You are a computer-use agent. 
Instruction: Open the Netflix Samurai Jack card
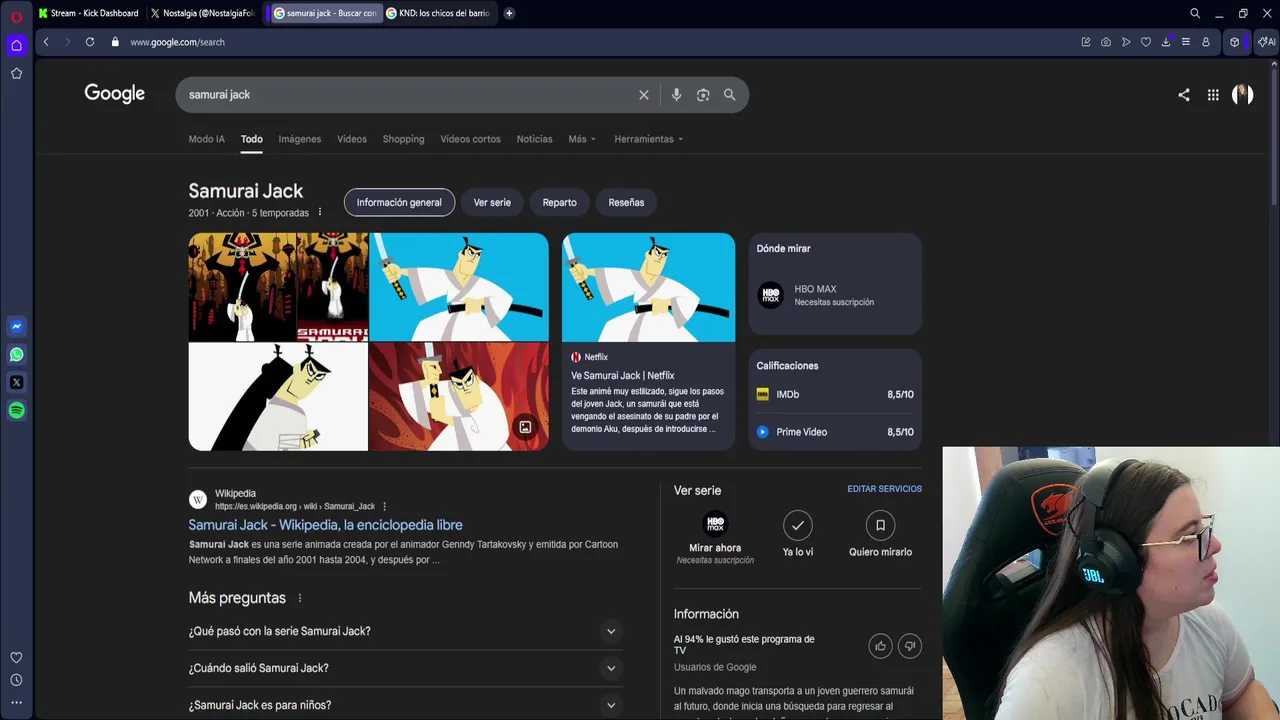click(648, 341)
